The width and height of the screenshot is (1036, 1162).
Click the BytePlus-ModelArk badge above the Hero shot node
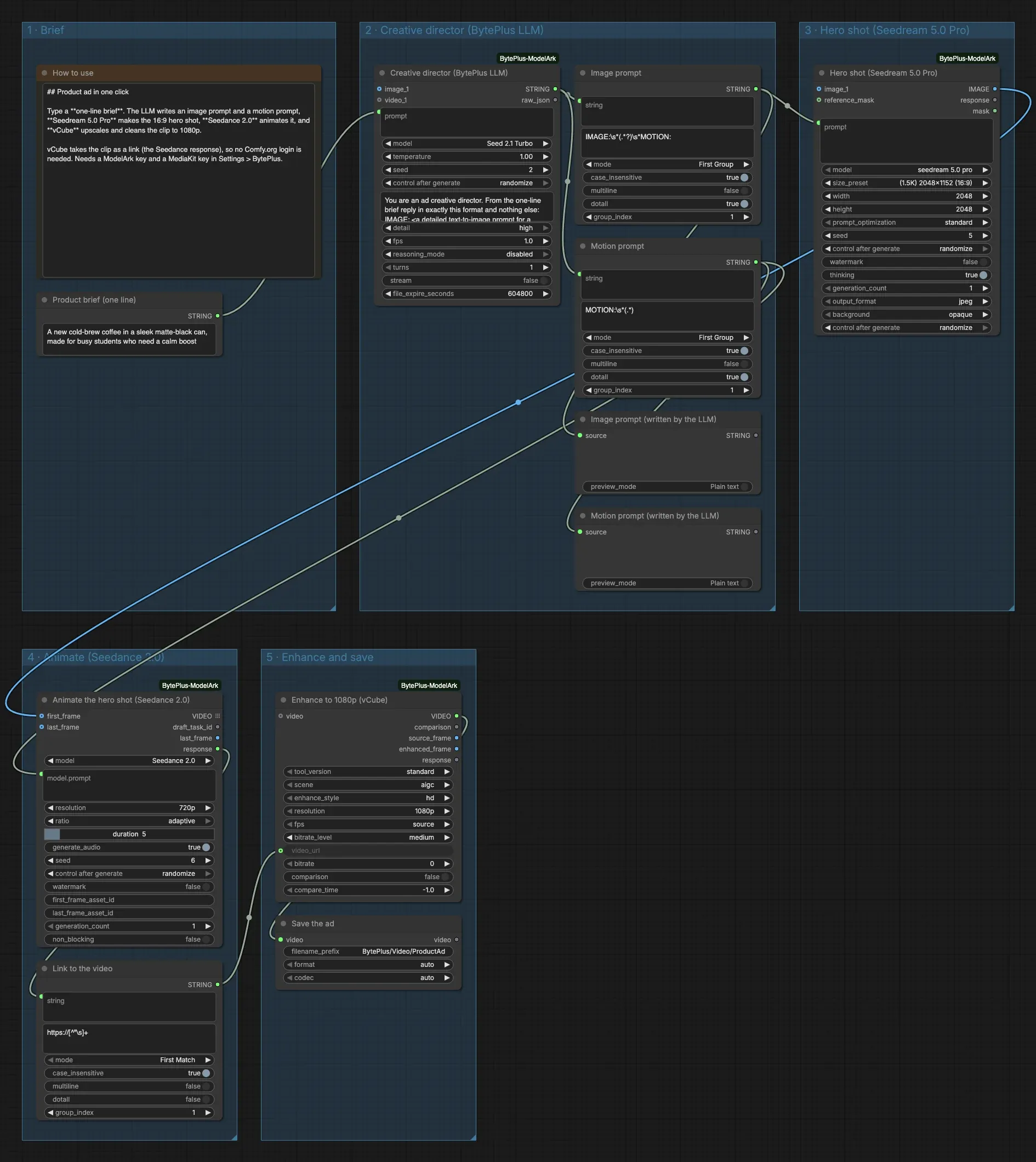pos(967,59)
